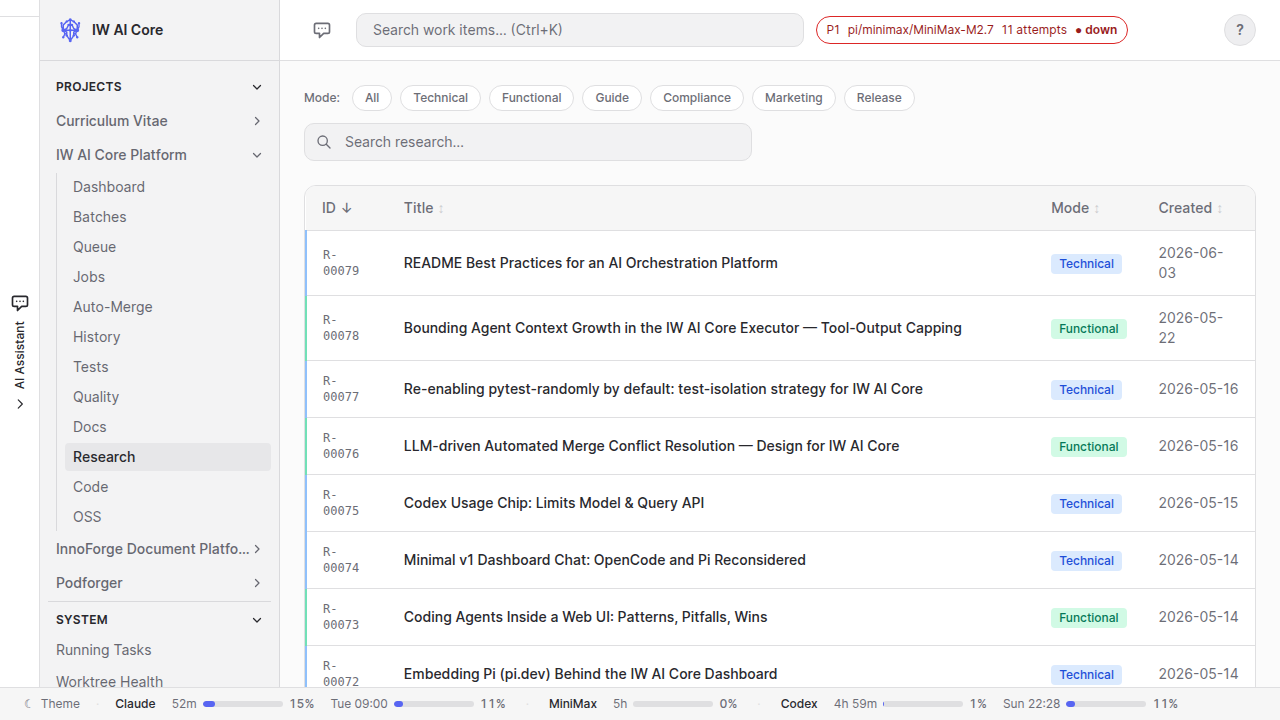Open Dashboard in the sidebar
Viewport: 1280px width, 720px height.
pyautogui.click(x=168, y=187)
